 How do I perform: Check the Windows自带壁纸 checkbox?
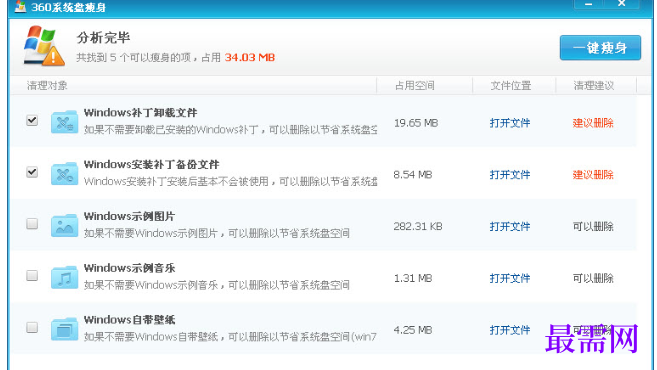tap(32, 327)
